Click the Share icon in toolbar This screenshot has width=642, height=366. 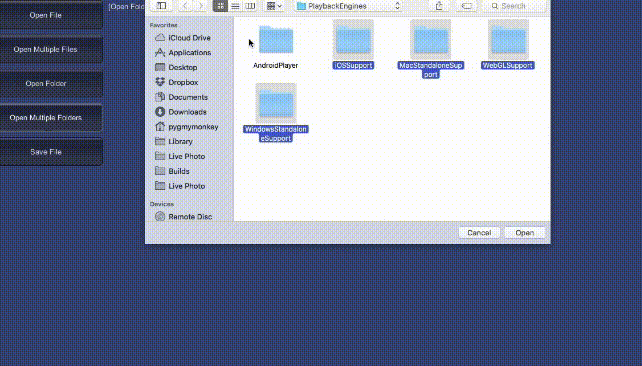(439, 6)
